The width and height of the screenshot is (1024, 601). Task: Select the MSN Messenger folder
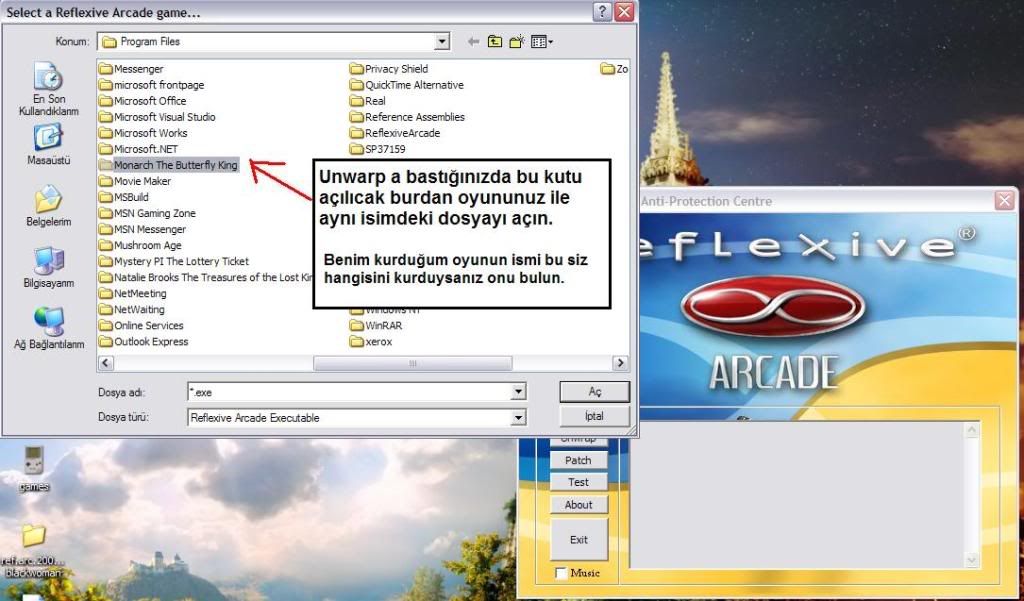click(x=142, y=229)
